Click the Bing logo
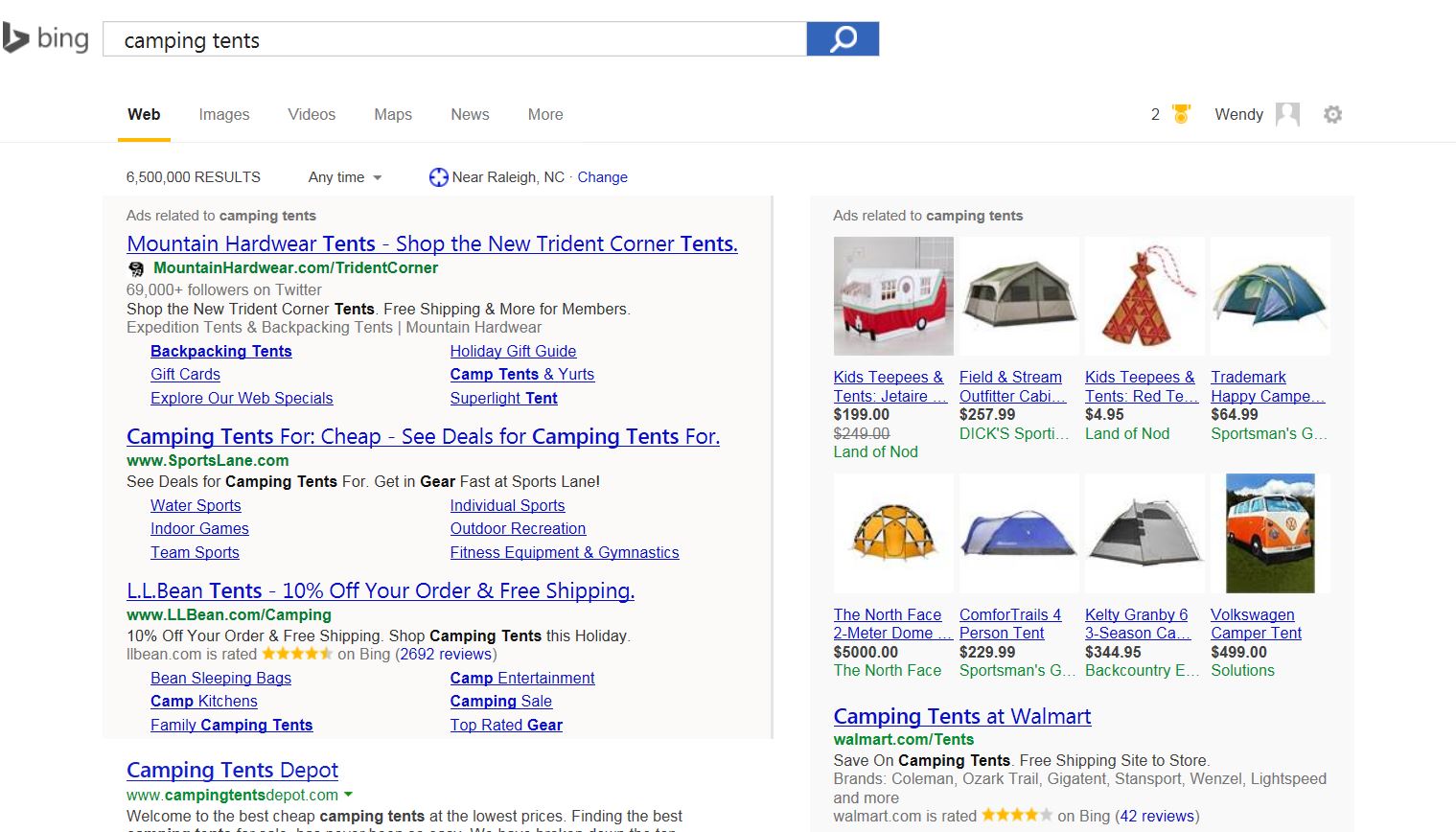This screenshot has height=832, width=1456. (x=46, y=38)
